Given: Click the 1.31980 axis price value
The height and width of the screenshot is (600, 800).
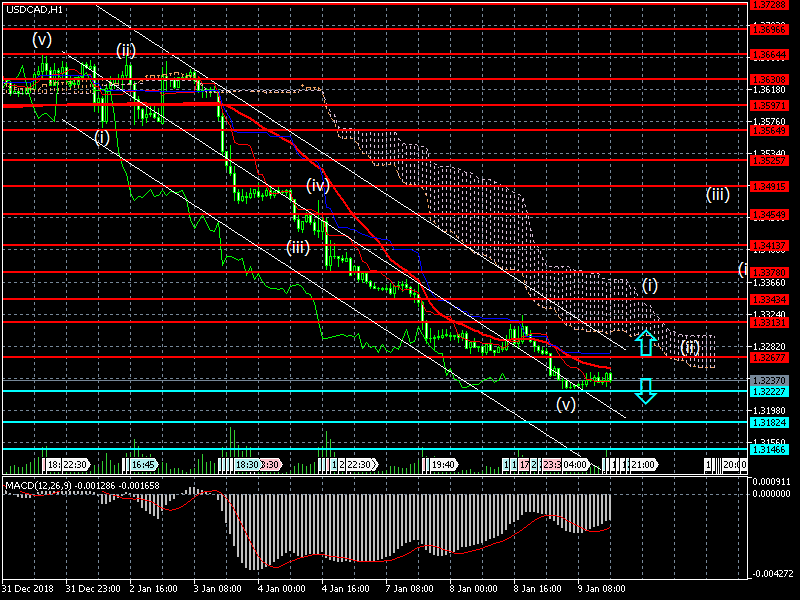Looking at the screenshot, I should coord(769,411).
